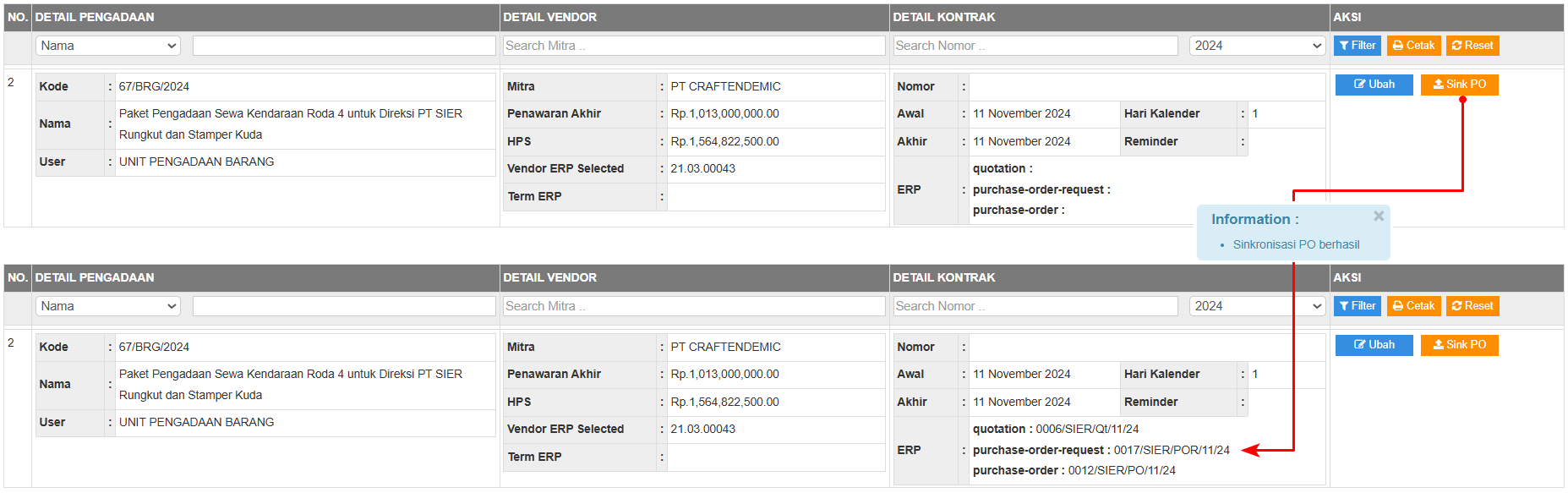Click Search Nomor field in bottom table
The height and width of the screenshot is (493, 1568).
(1035, 306)
